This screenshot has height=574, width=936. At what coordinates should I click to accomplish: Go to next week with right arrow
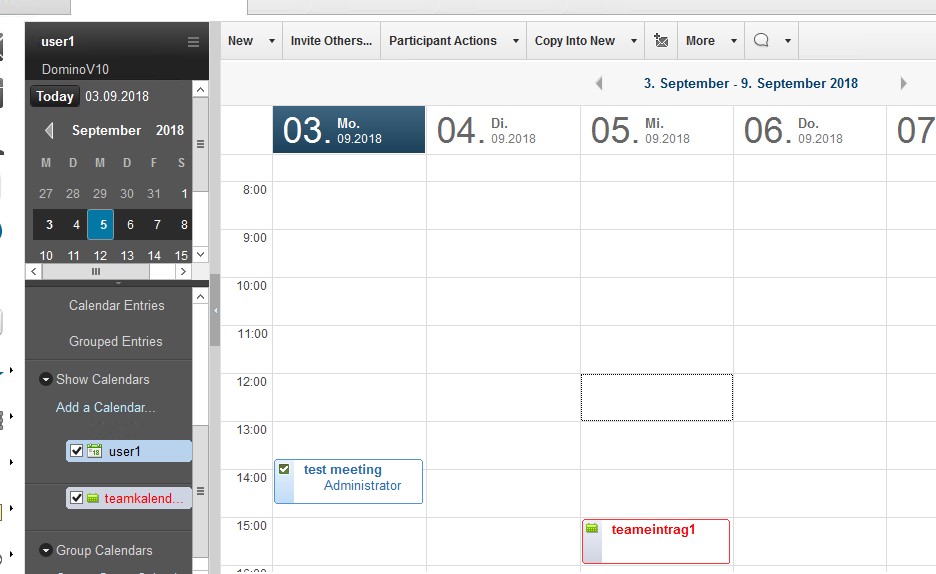pyautogui.click(x=903, y=84)
